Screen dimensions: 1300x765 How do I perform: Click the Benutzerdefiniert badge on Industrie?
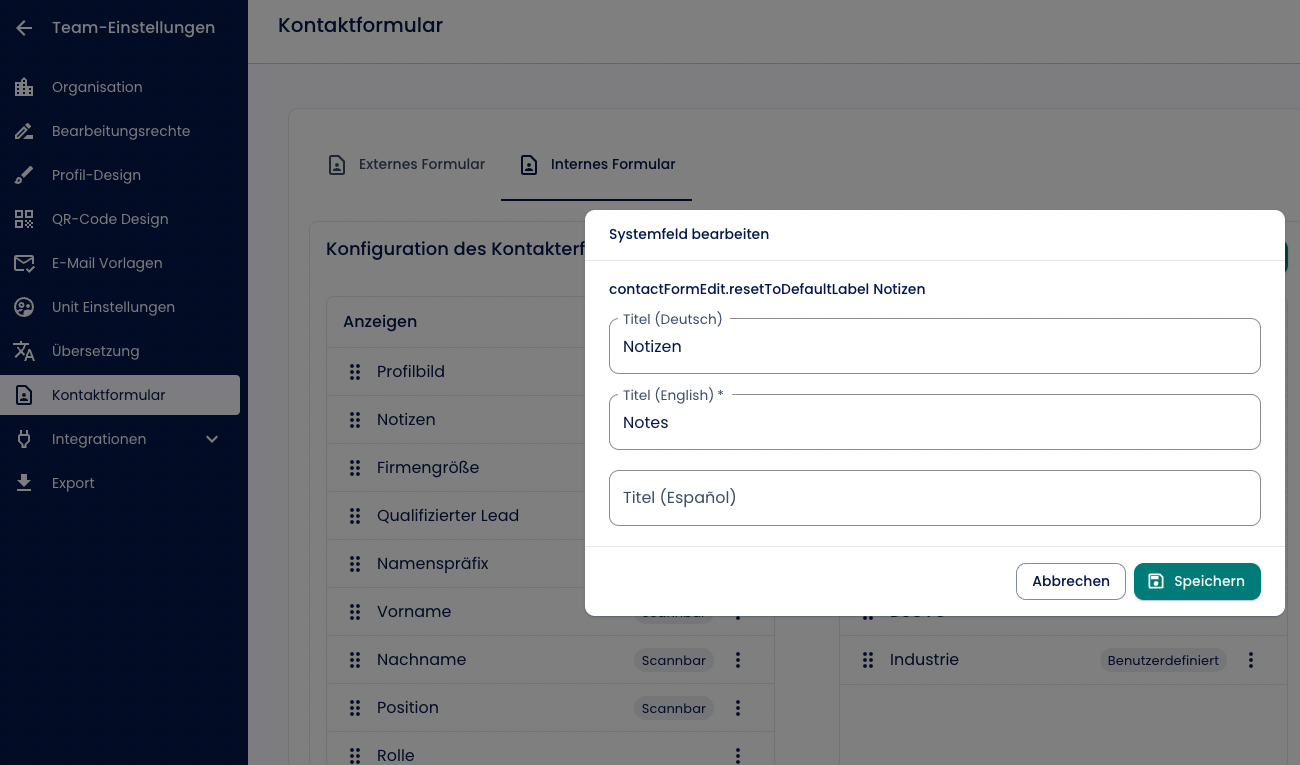point(1163,660)
